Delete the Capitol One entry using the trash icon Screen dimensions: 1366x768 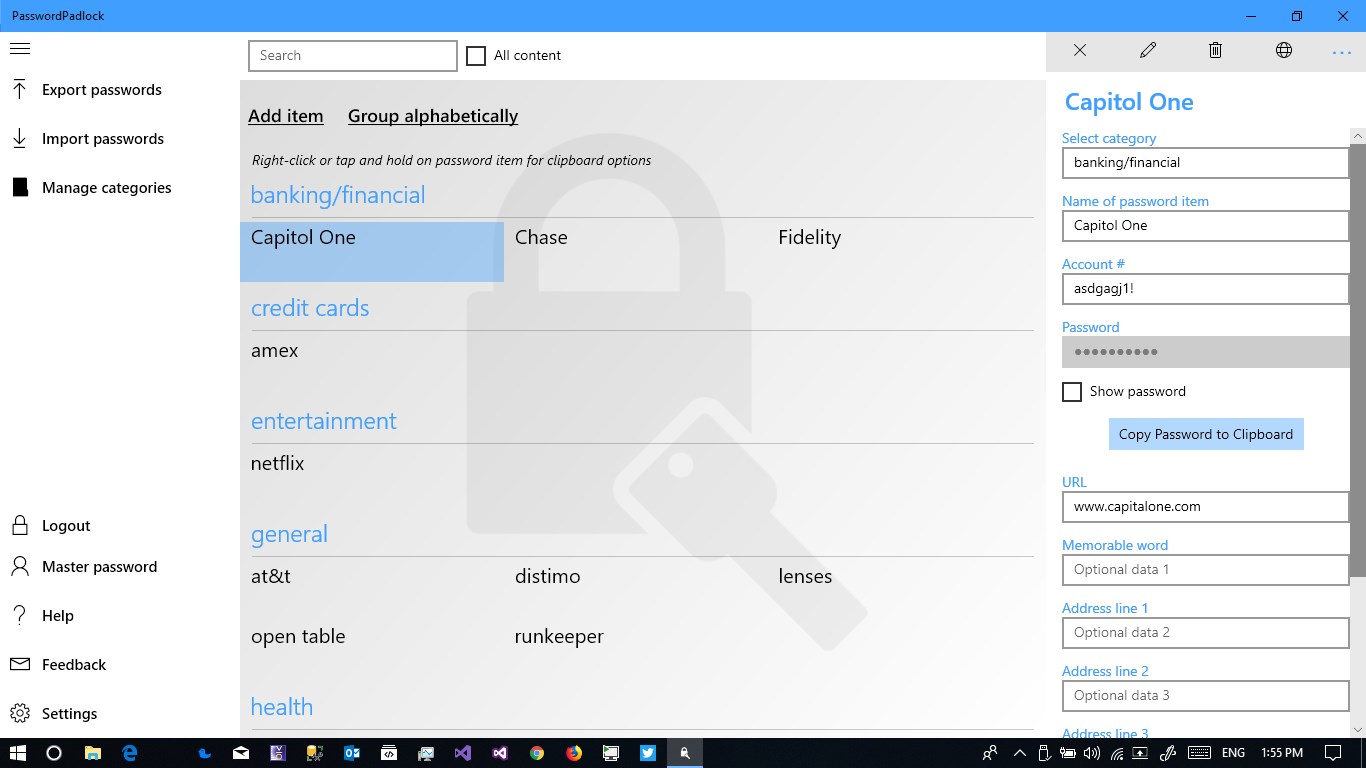1215,49
